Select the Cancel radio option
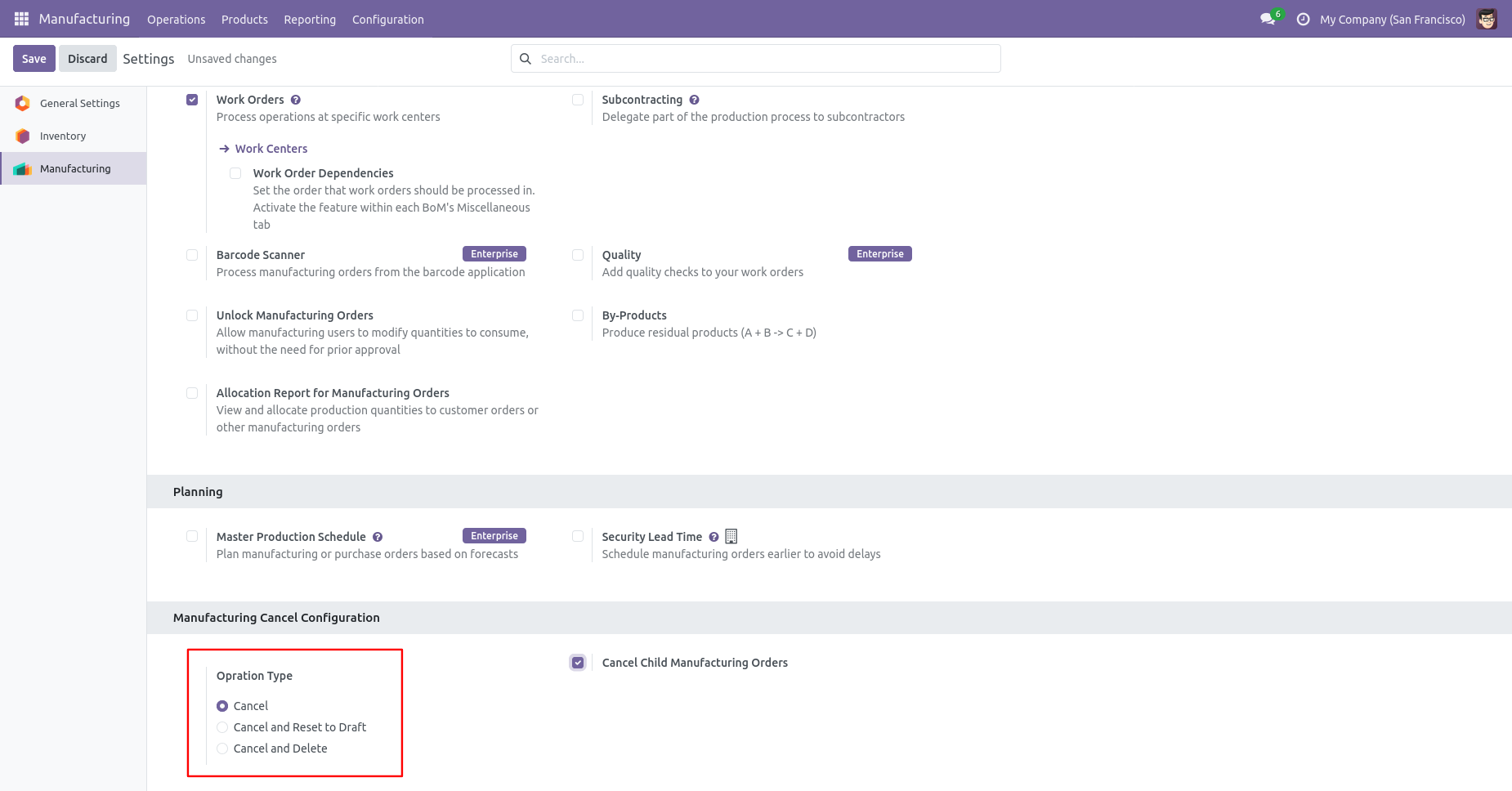Image resolution: width=1512 pixels, height=791 pixels. [x=222, y=706]
